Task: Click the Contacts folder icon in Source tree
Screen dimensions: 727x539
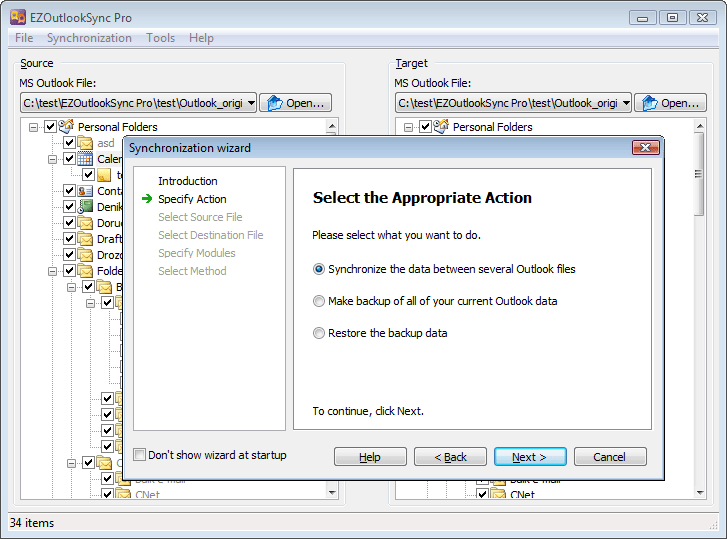Action: [85, 190]
